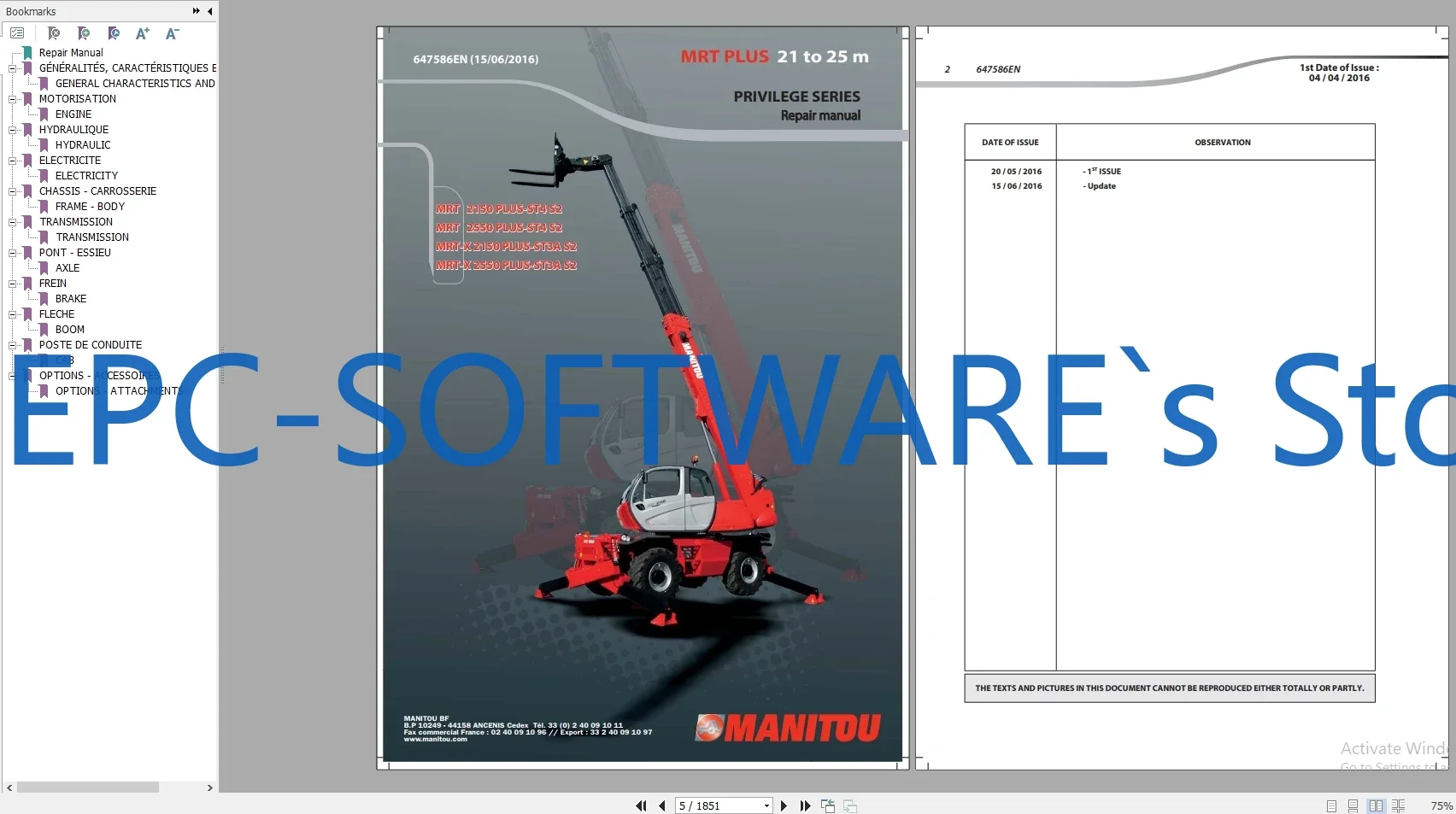The width and height of the screenshot is (1456, 814).
Task: Select the AXLE bookmark
Action: tap(68, 268)
